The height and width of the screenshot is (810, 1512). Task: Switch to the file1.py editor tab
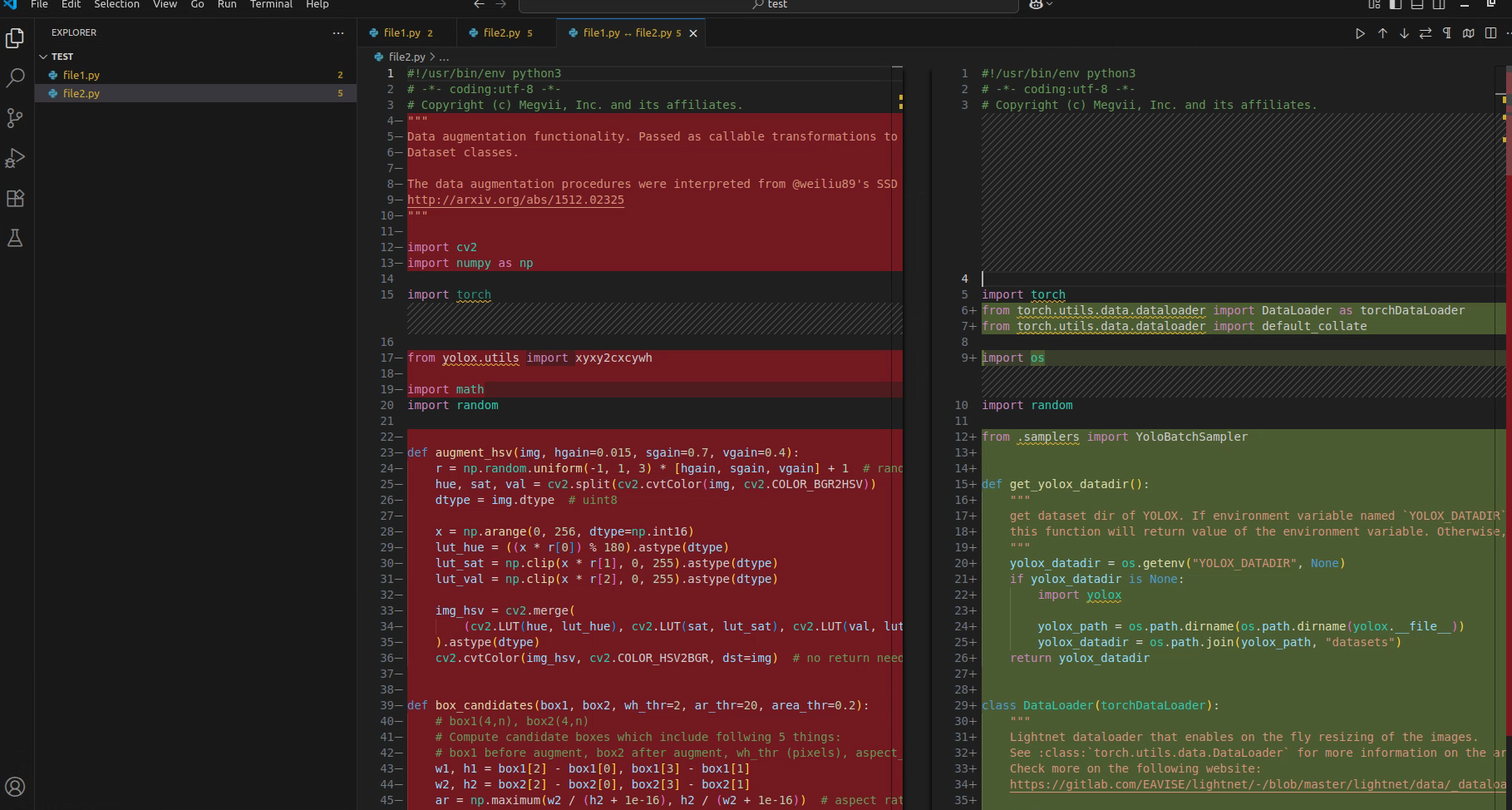[407, 33]
